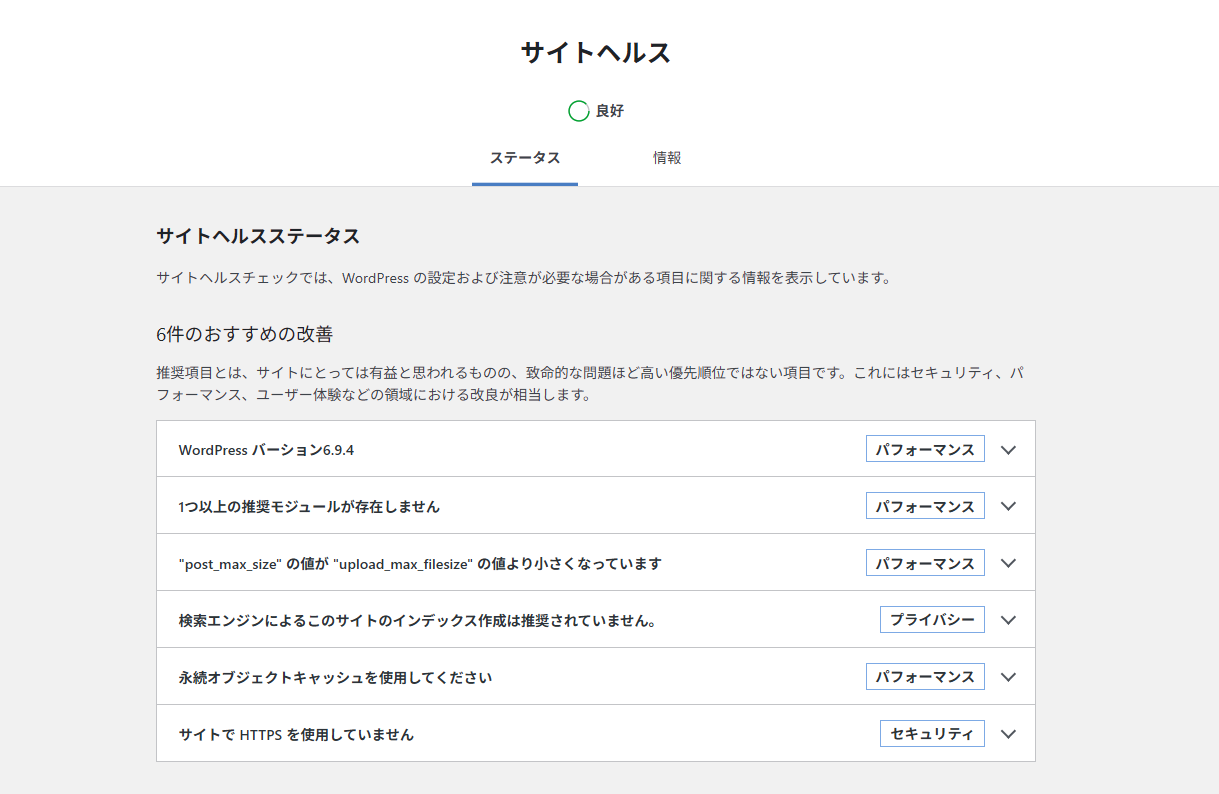The width and height of the screenshot is (1219, 794).
Task: Open 永続オブジェクトキャッシュを使用してください item
Action: coord(336,677)
